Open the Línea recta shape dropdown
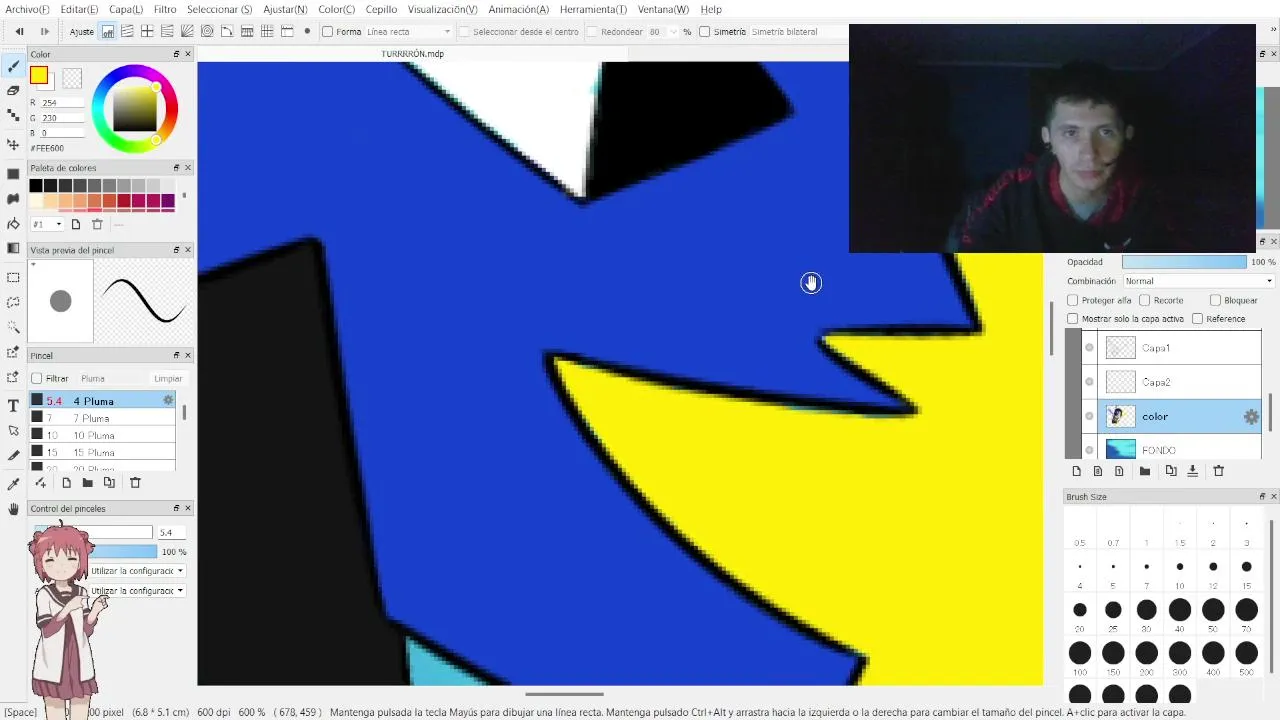Viewport: 1280px width, 720px height. [408, 32]
